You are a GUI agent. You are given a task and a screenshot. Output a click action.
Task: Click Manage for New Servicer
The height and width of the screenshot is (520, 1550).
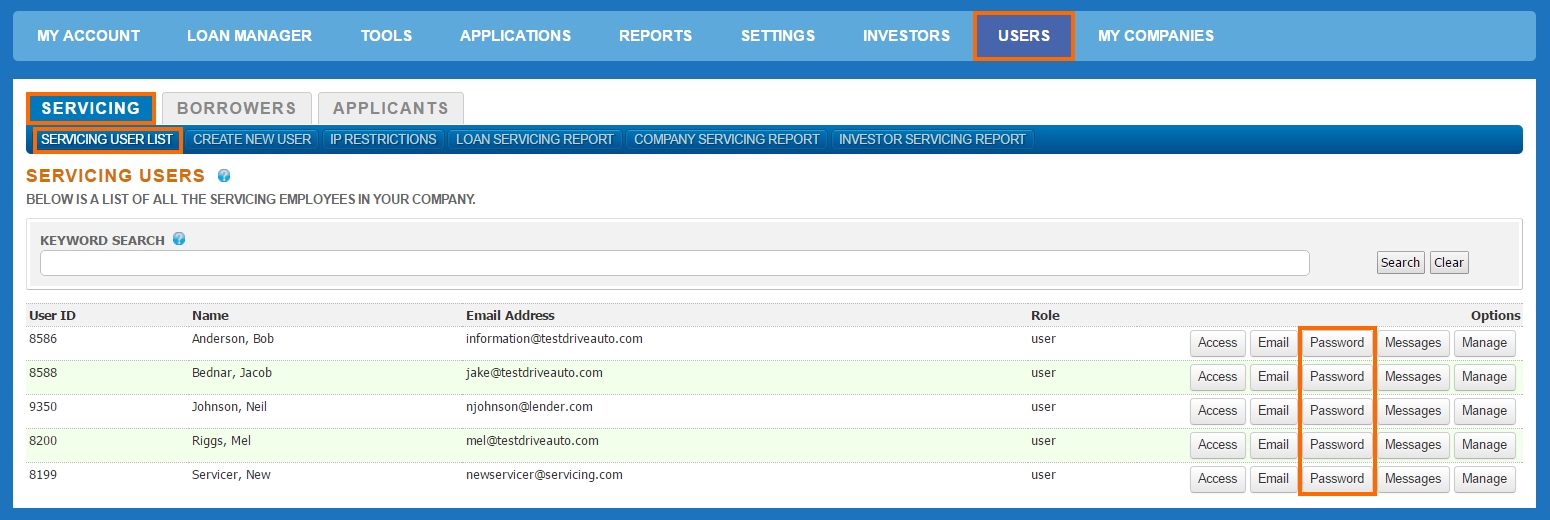(x=1484, y=479)
